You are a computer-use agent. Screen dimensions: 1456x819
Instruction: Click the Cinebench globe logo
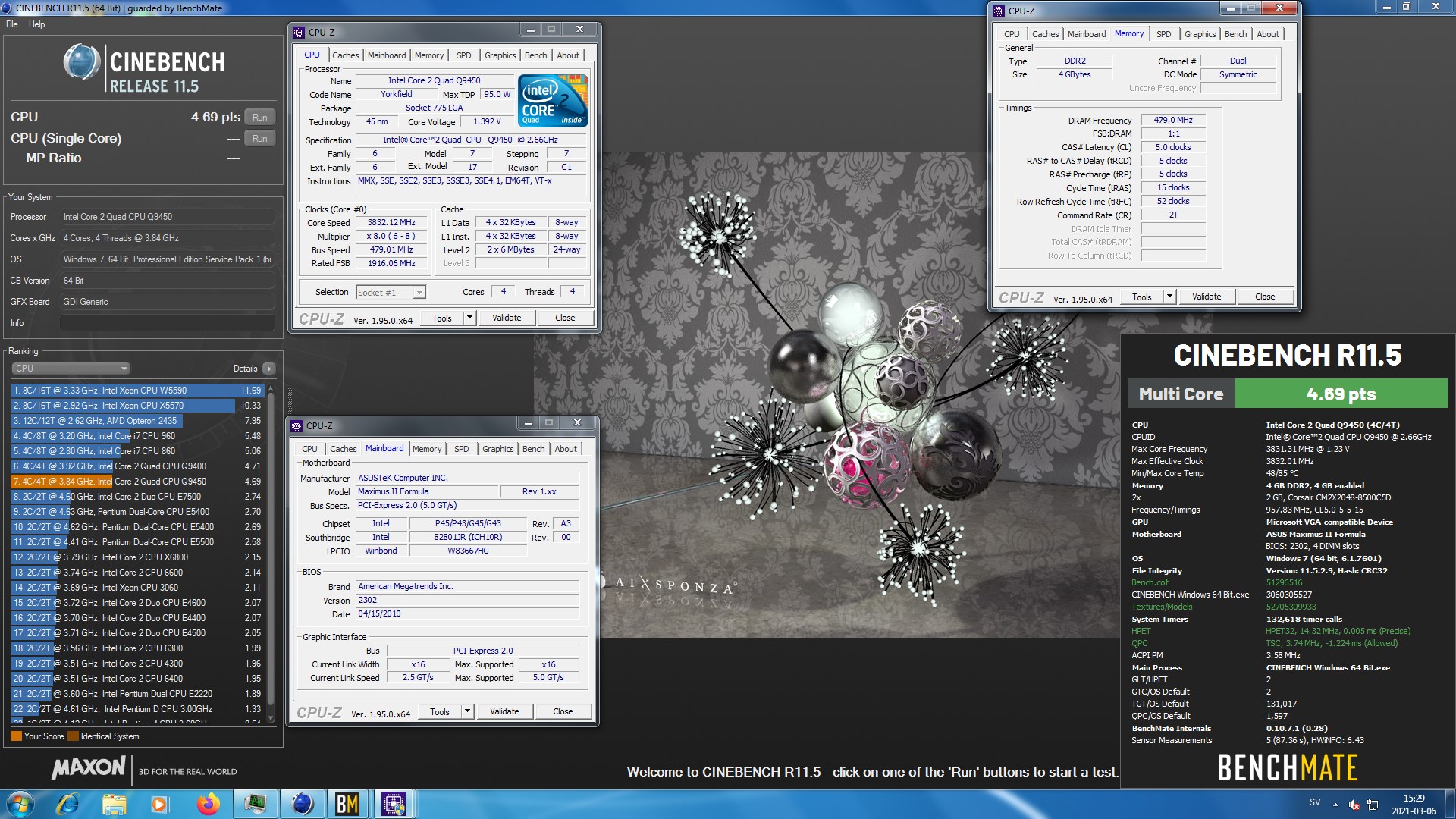click(82, 62)
